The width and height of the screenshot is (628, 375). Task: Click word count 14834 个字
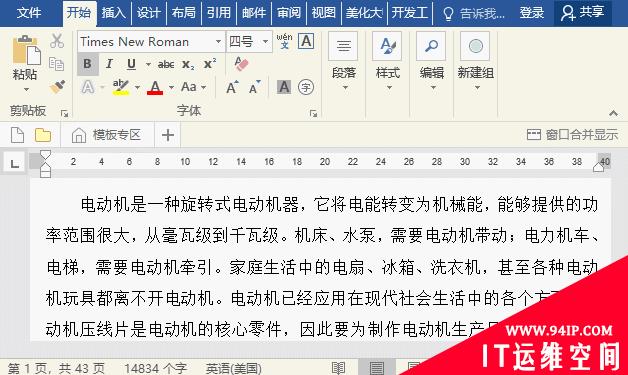(155, 368)
